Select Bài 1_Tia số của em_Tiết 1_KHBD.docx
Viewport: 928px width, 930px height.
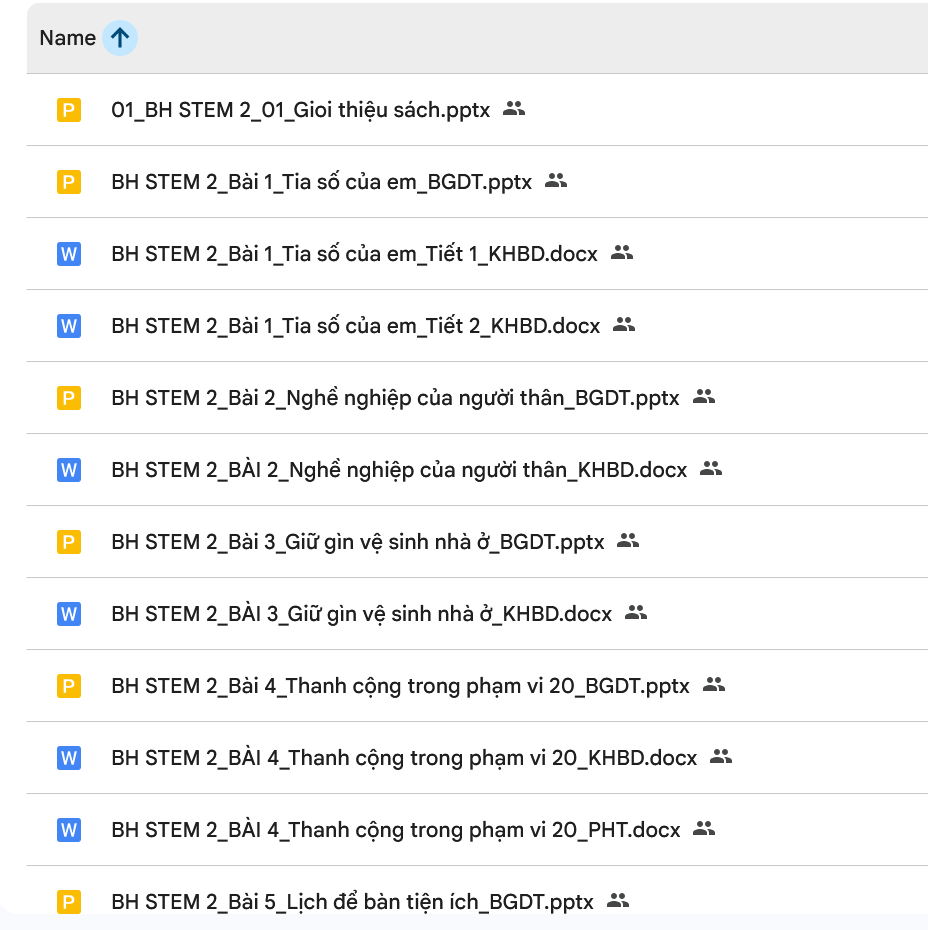point(354,254)
